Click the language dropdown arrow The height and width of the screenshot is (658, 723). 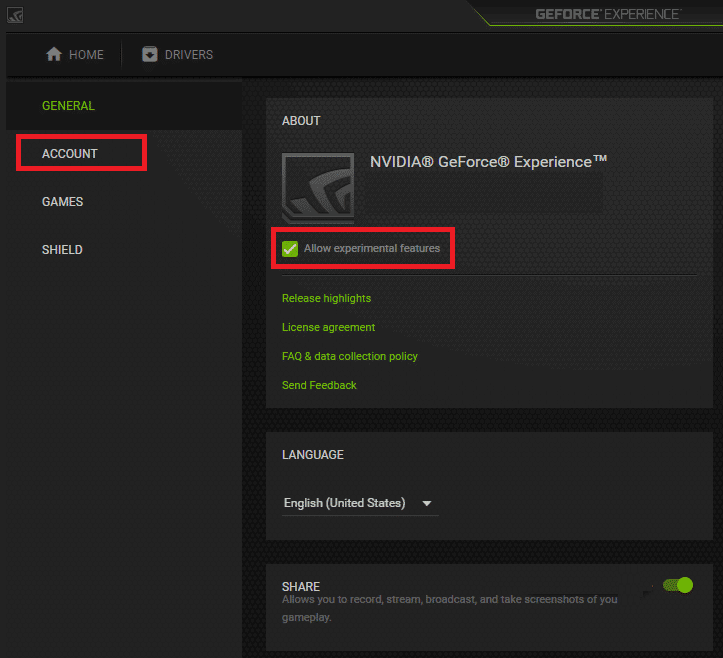[427, 504]
